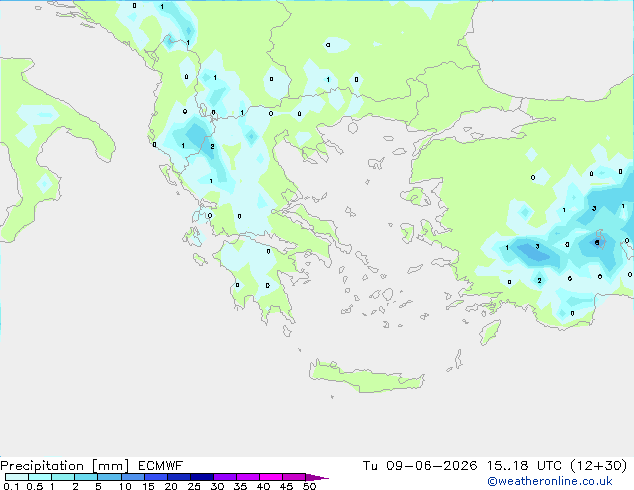Click the '35' legend scale label

tap(240, 486)
